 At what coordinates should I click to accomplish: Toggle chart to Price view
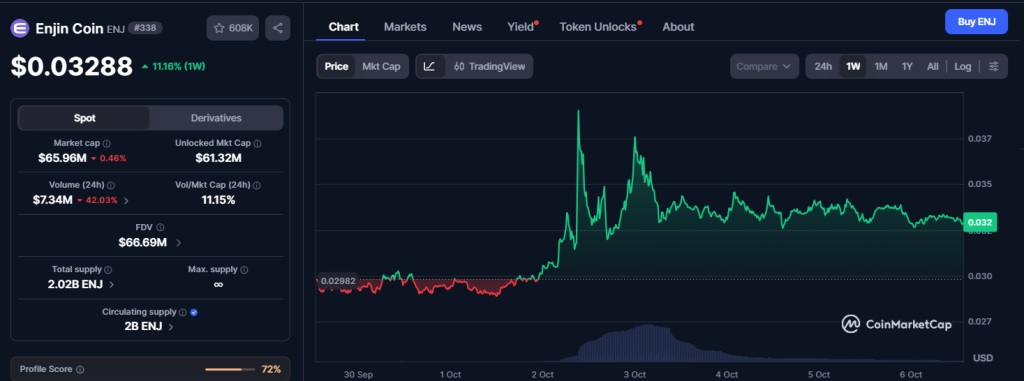click(336, 66)
